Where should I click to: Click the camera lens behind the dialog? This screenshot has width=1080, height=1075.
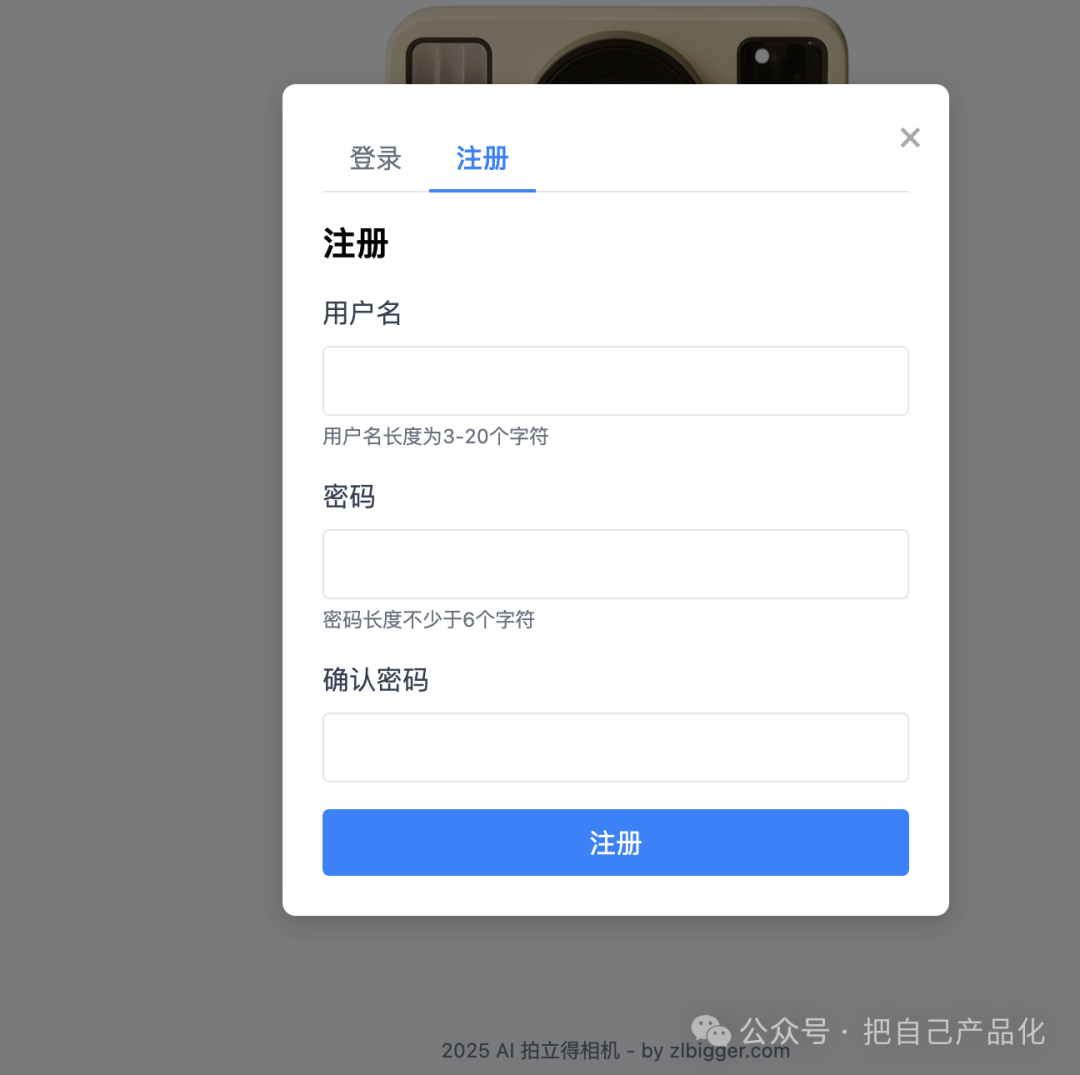click(618, 61)
